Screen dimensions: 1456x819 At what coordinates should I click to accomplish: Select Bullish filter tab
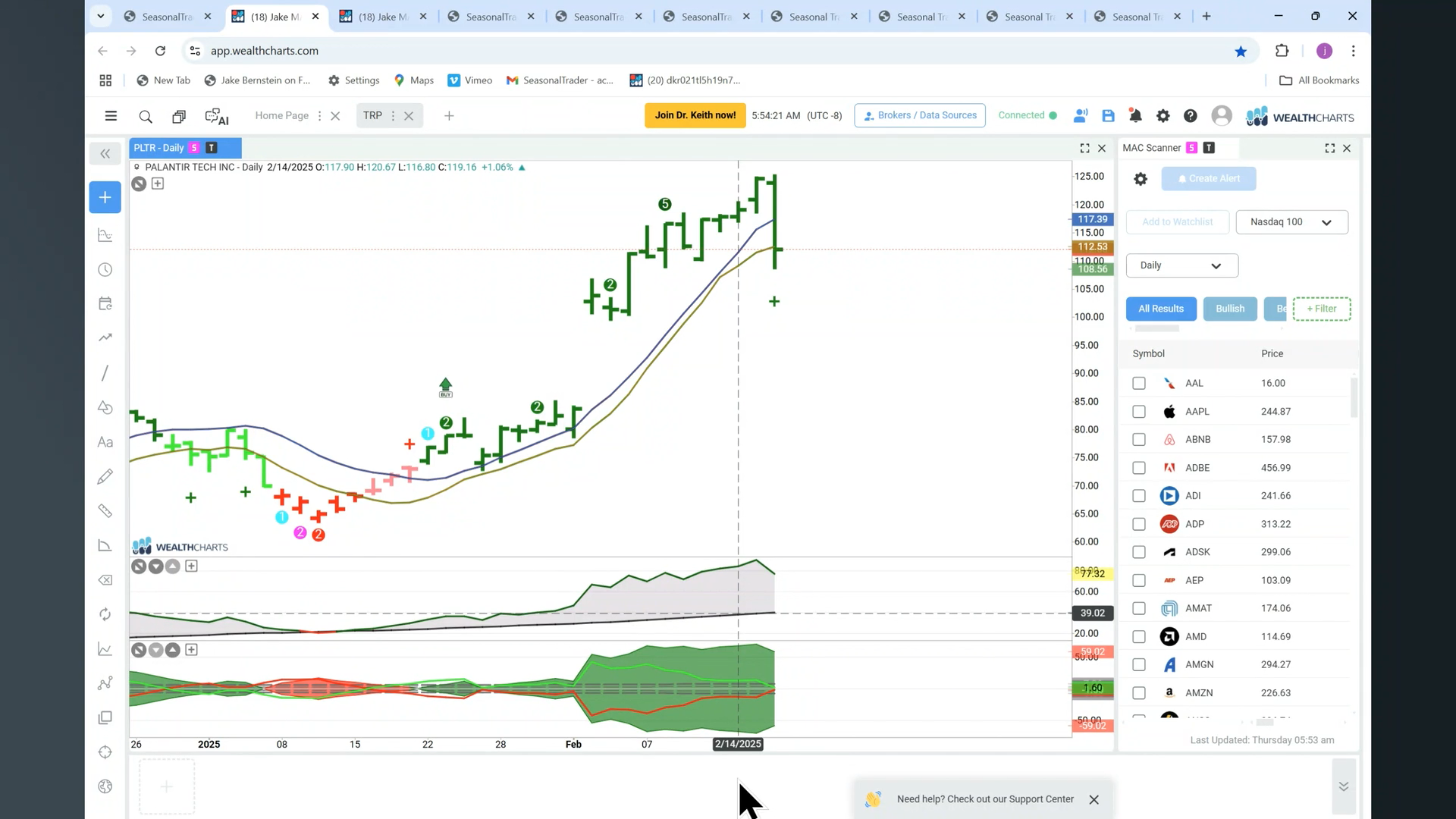coord(1230,309)
